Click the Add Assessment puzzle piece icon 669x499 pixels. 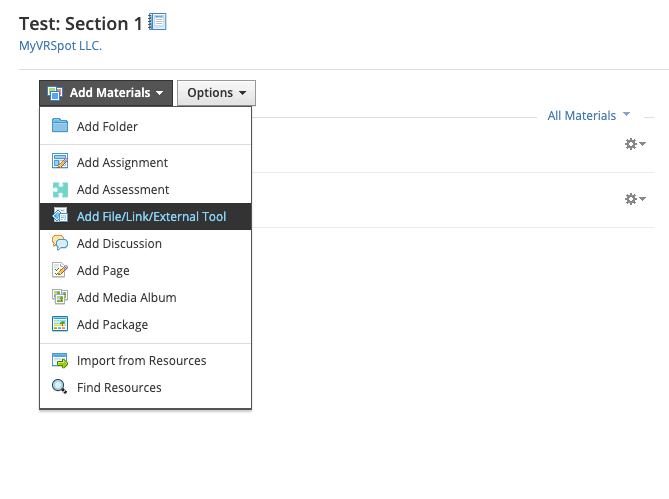point(60,189)
